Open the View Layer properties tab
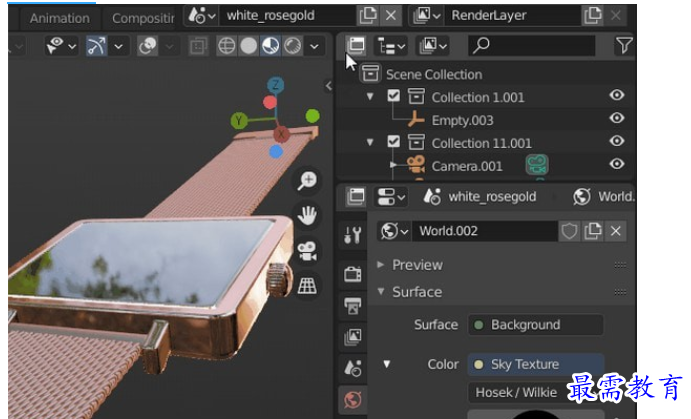691x419 pixels. (353, 337)
